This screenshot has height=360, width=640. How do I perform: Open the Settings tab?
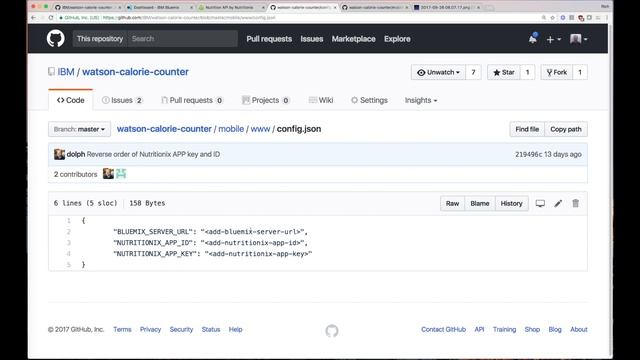[x=369, y=100]
